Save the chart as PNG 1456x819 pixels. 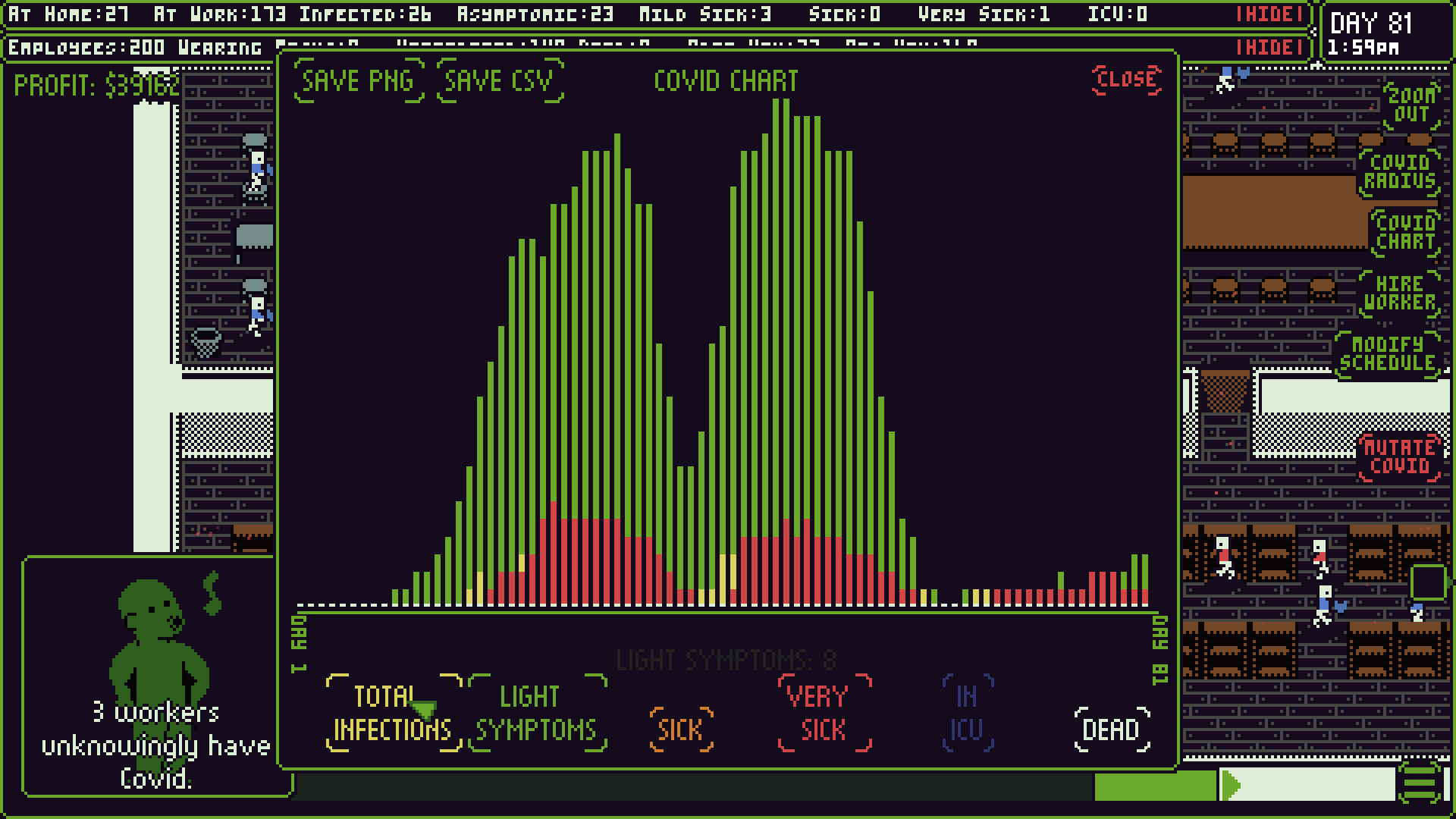point(356,80)
